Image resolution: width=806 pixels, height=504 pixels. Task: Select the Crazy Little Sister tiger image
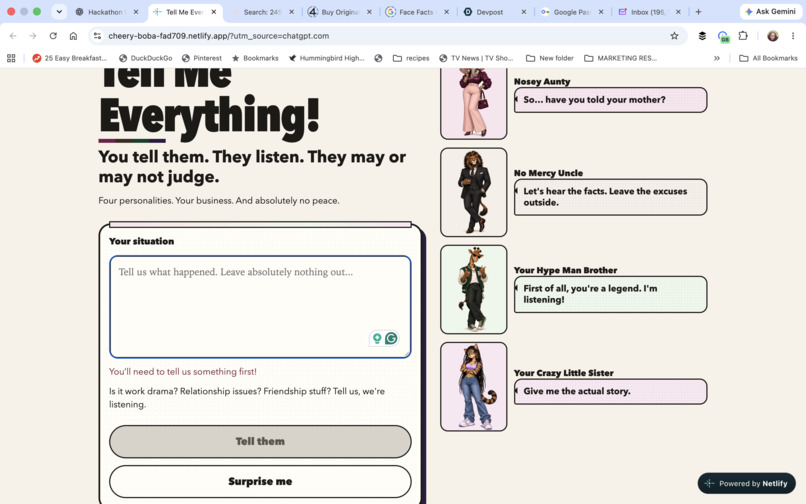pos(473,387)
